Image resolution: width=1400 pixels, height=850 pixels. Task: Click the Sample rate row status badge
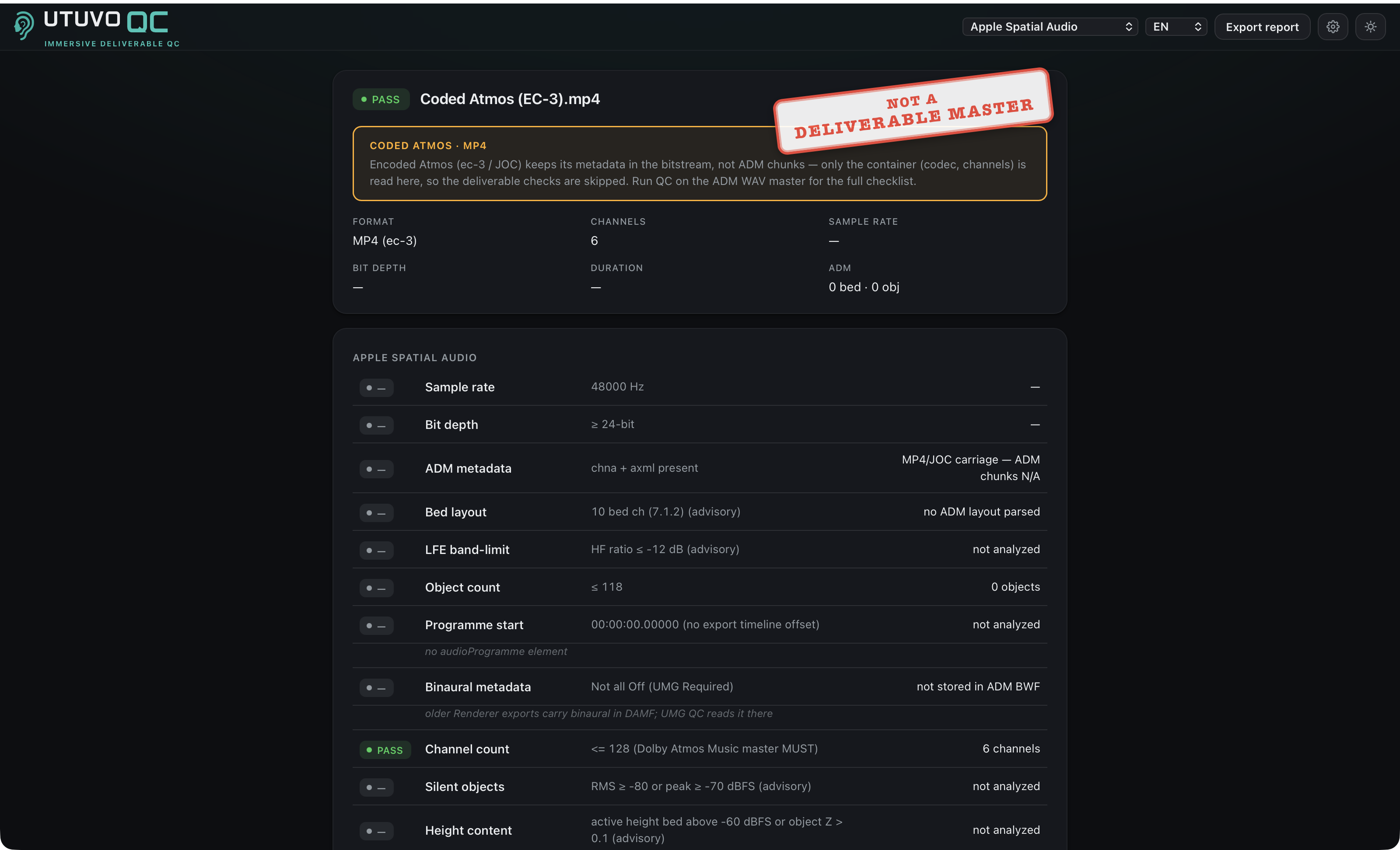(x=376, y=388)
